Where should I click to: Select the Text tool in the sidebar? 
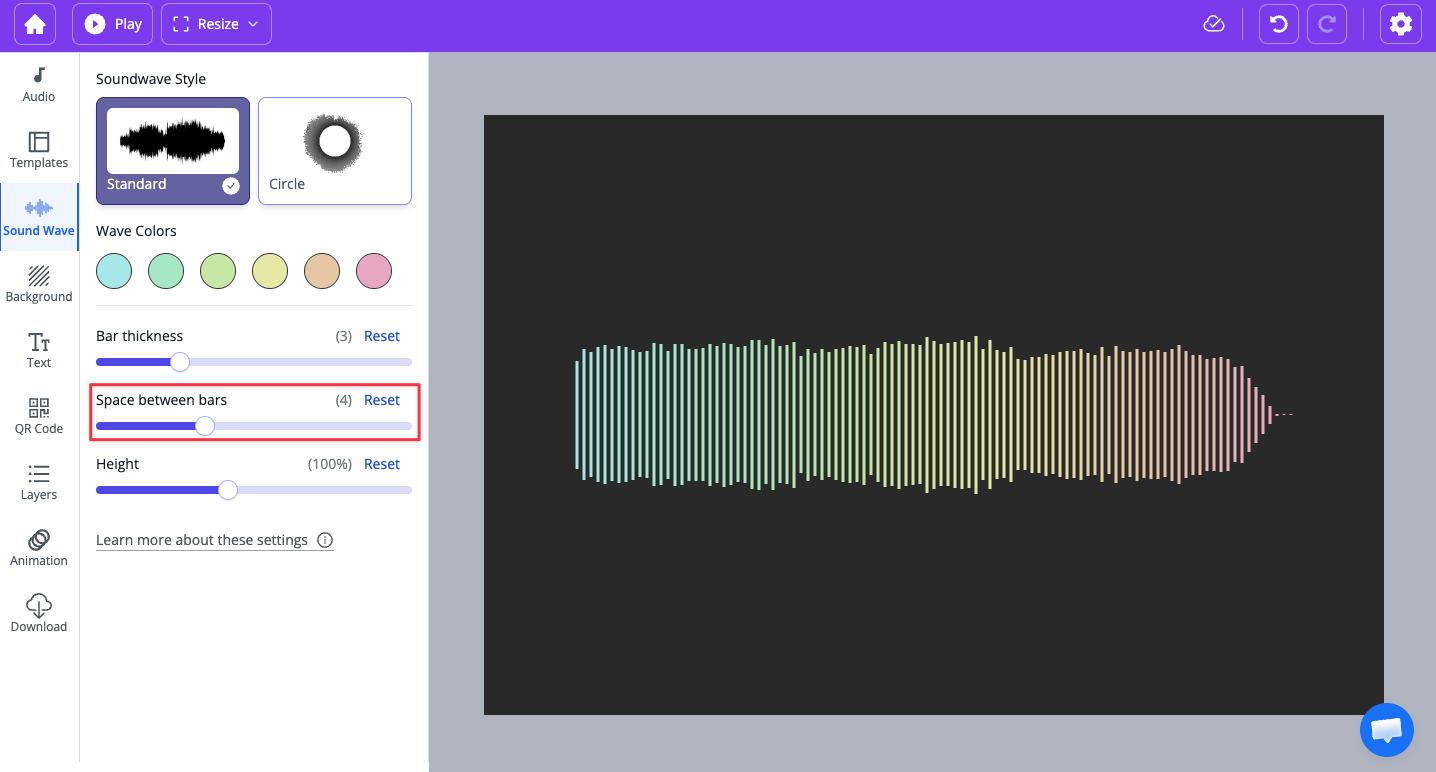coord(38,349)
